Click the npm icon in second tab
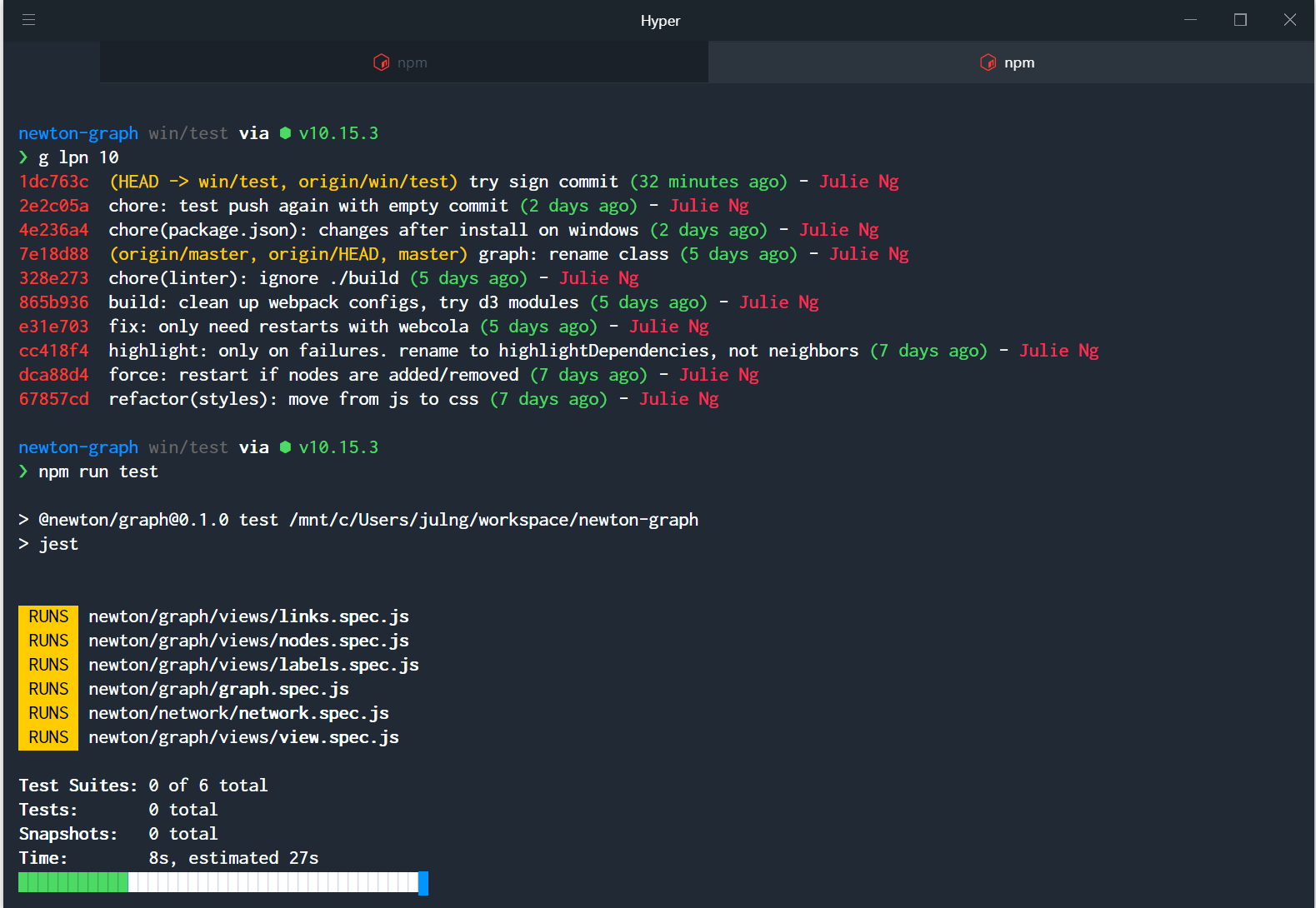The width and height of the screenshot is (1316, 908). pyautogui.click(x=988, y=62)
